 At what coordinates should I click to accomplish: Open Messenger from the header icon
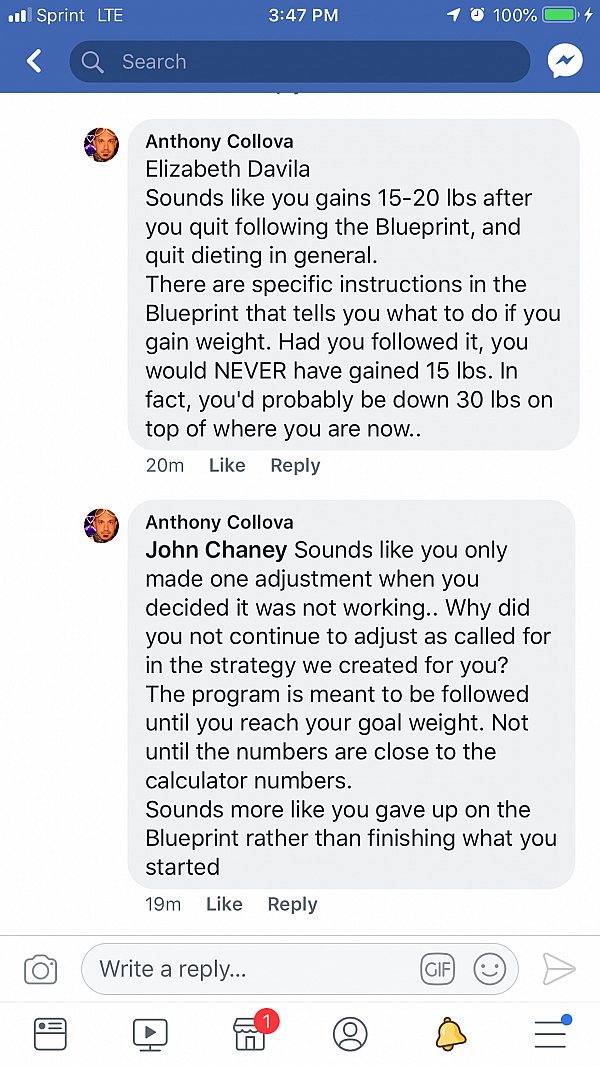coord(565,61)
